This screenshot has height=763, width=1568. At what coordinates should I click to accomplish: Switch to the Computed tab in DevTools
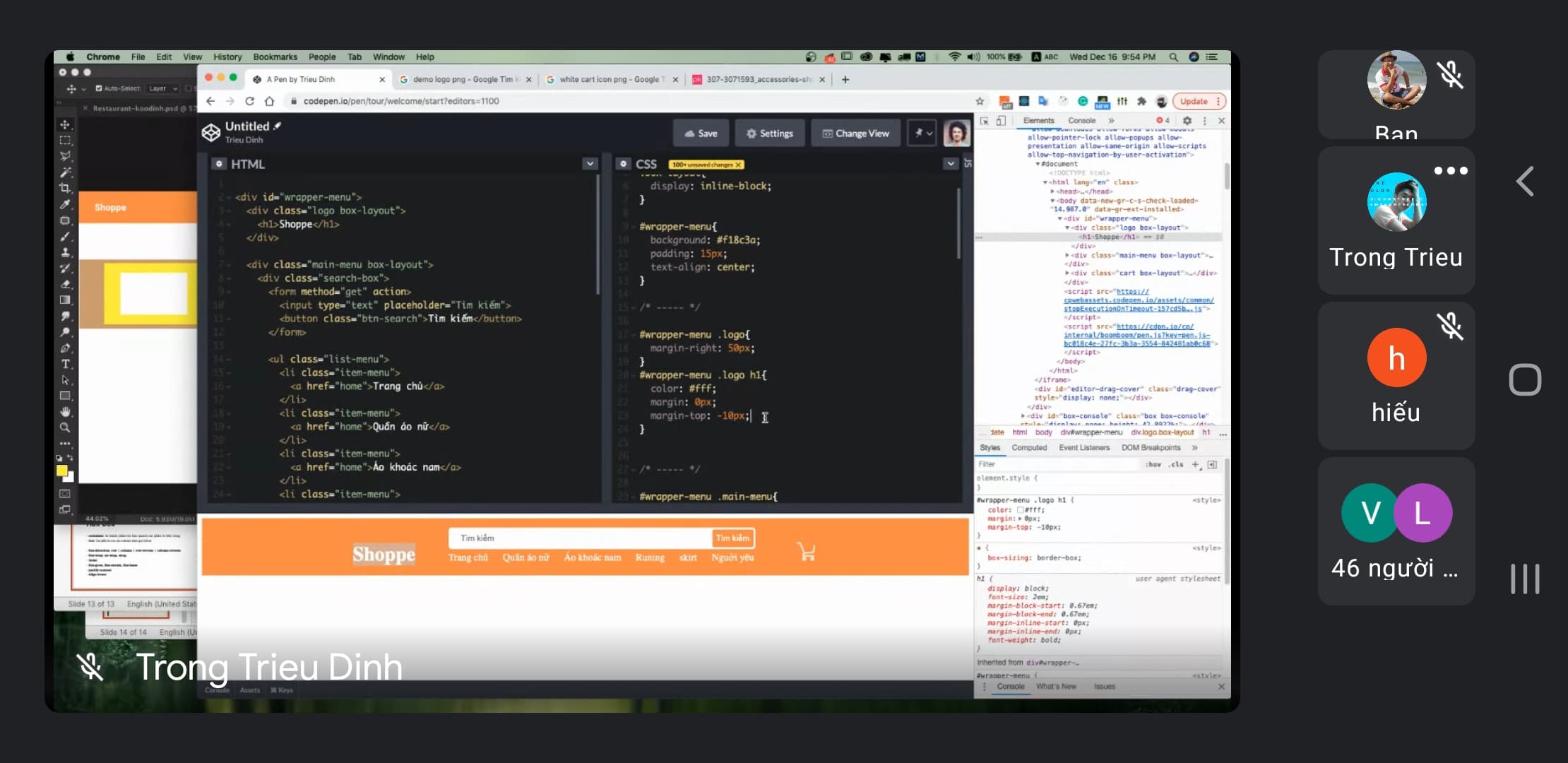click(1029, 447)
